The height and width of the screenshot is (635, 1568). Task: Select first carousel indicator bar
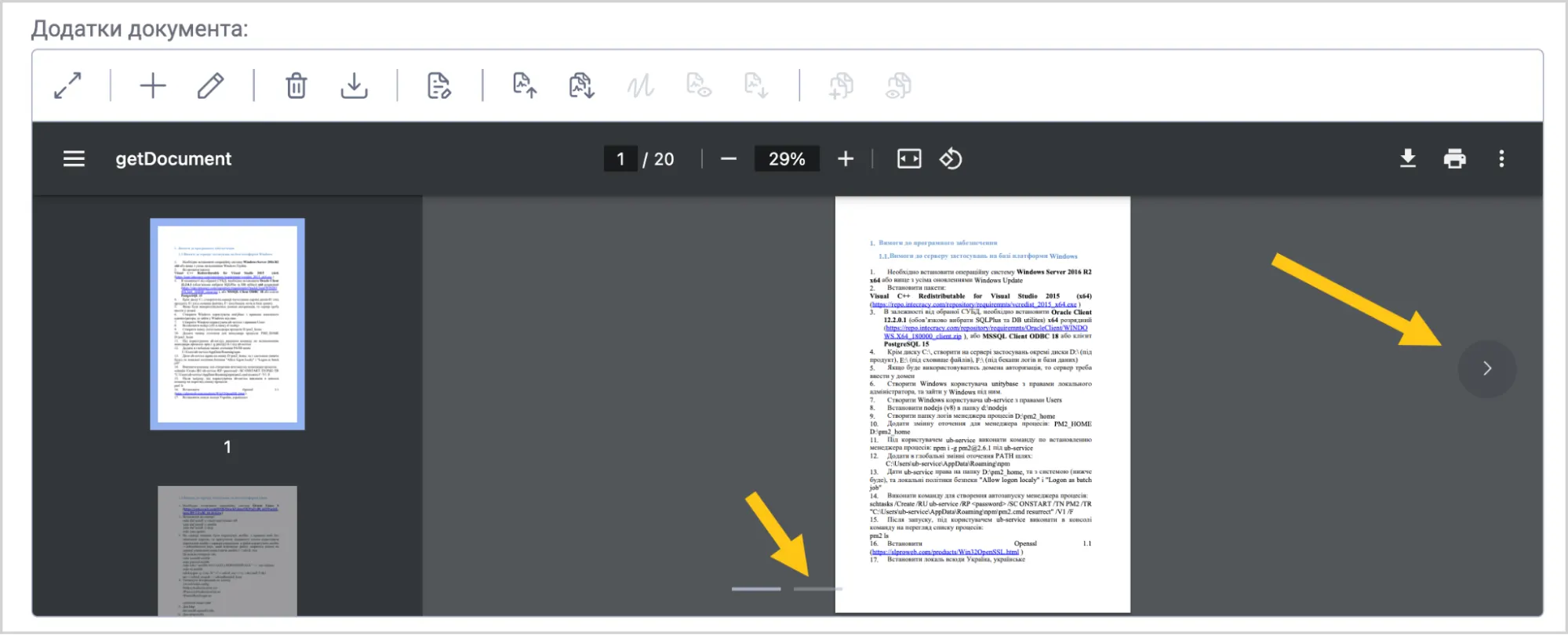pyautogui.click(x=756, y=589)
